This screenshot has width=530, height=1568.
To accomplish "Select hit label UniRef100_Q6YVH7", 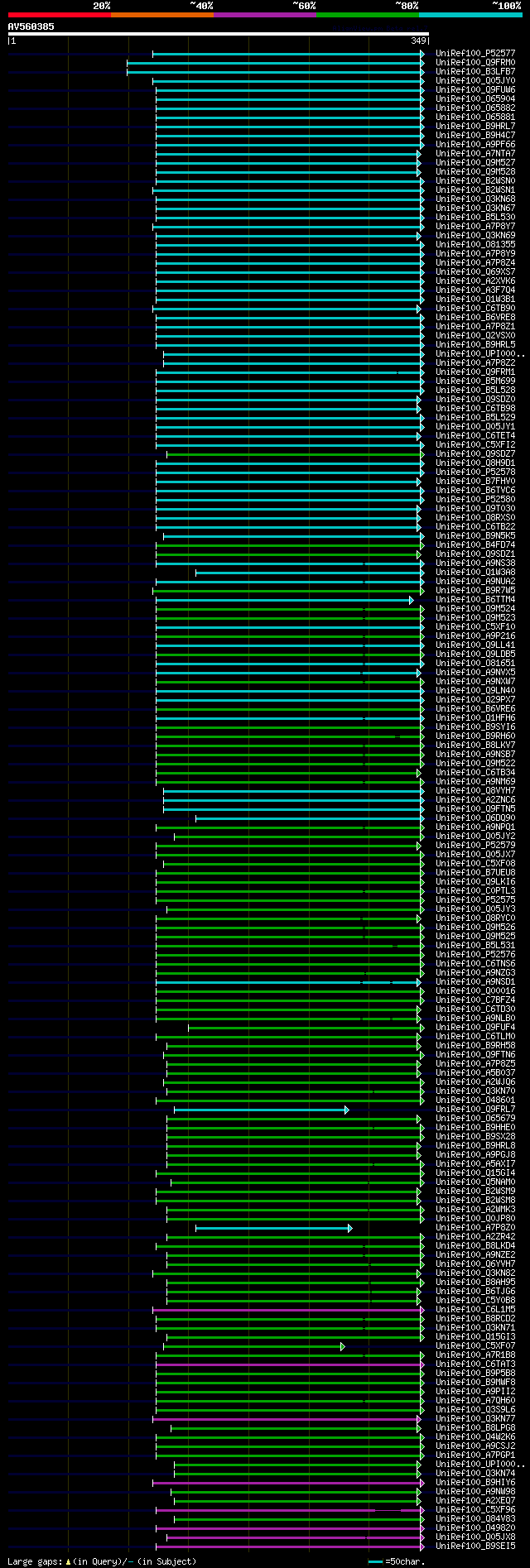I will (475, 1264).
